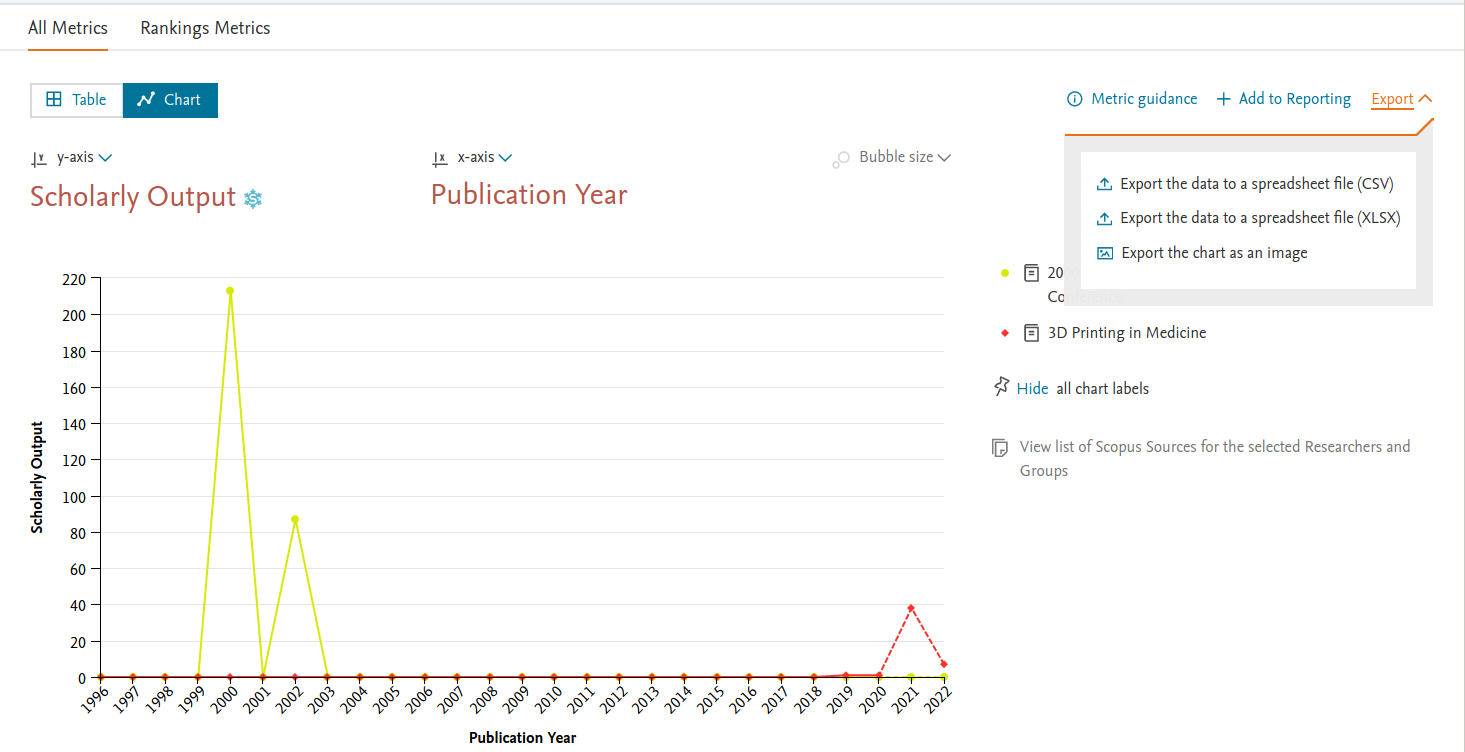Export the data as XLSX spreadsheet
1465x752 pixels.
pos(1259,218)
